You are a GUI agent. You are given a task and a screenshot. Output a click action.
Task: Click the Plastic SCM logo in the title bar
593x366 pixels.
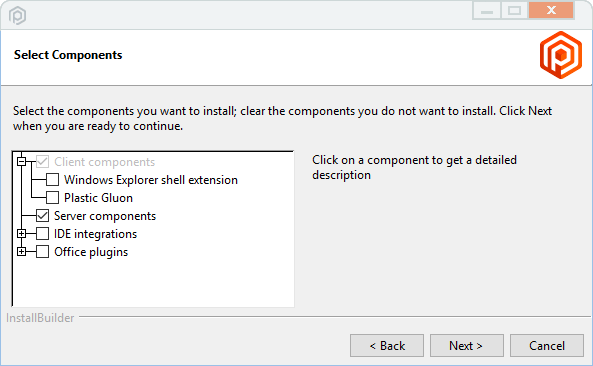coord(17,16)
